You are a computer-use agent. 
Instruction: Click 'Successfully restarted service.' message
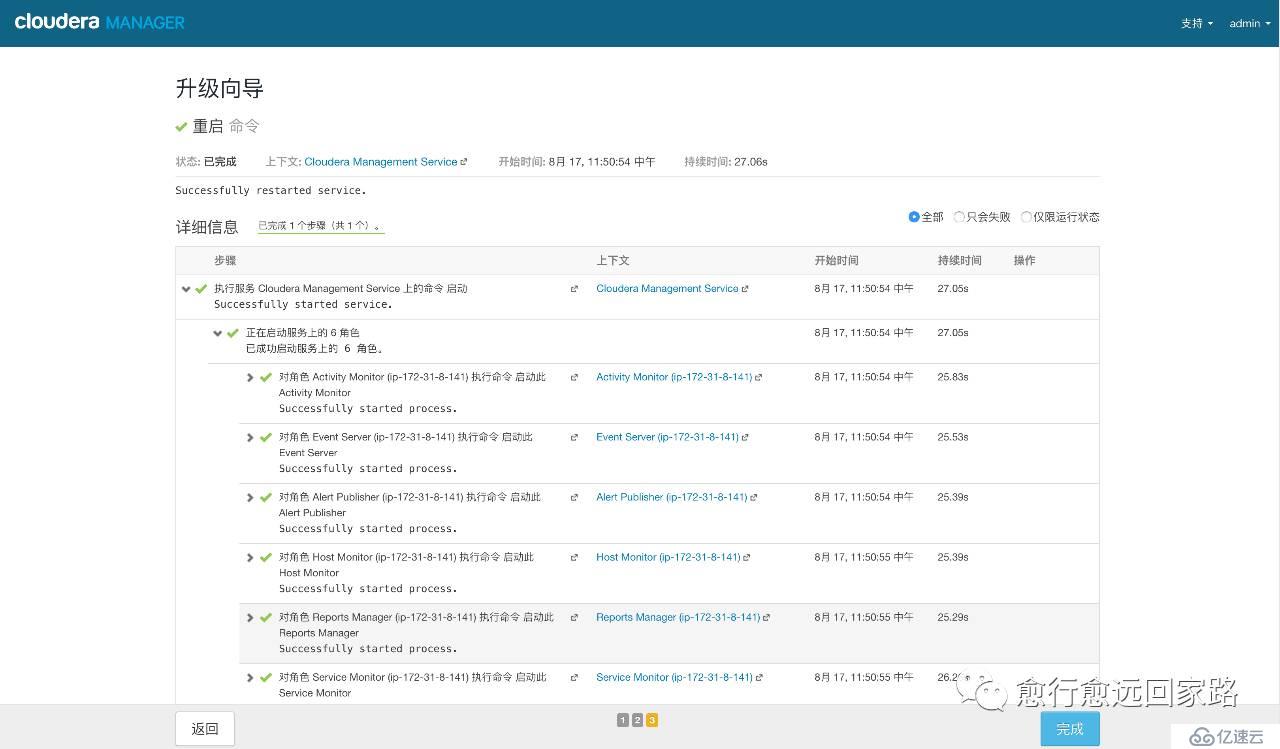pyautogui.click(x=271, y=190)
